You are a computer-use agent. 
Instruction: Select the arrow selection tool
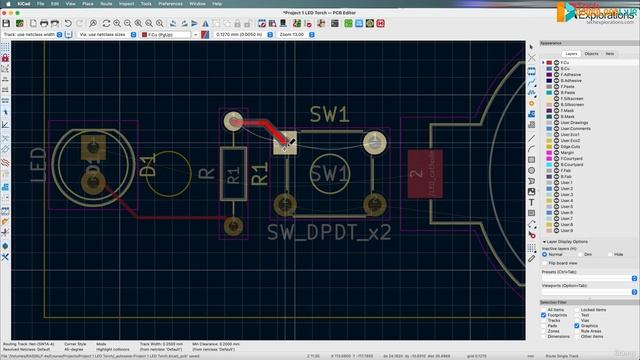(531, 47)
